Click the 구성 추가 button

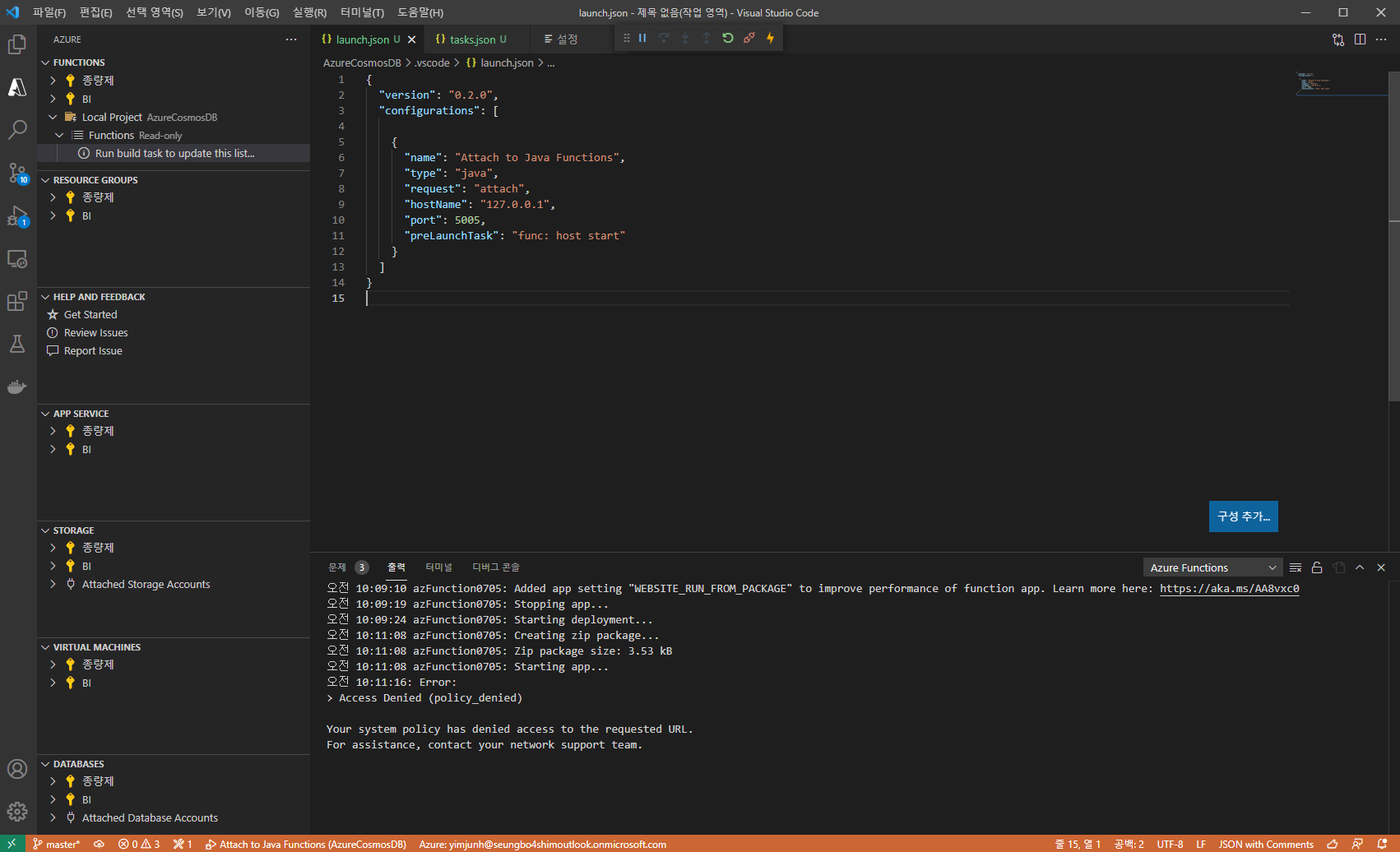[x=1243, y=516]
